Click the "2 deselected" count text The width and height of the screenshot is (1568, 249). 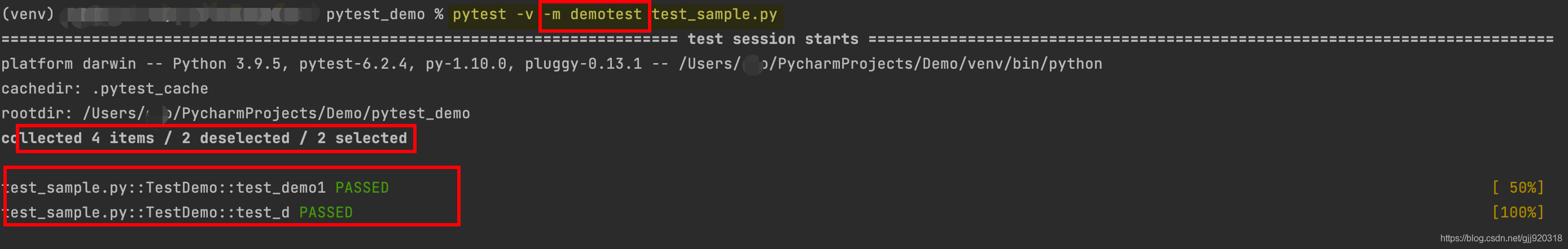point(235,139)
